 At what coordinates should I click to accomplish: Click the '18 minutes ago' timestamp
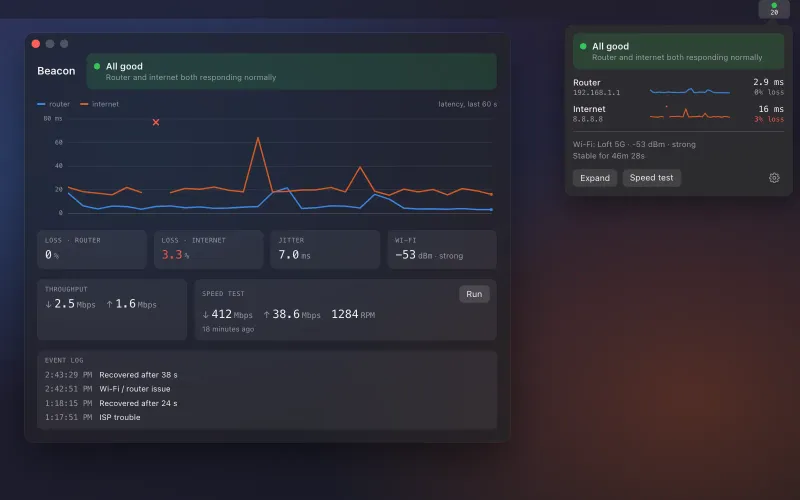(x=228, y=329)
